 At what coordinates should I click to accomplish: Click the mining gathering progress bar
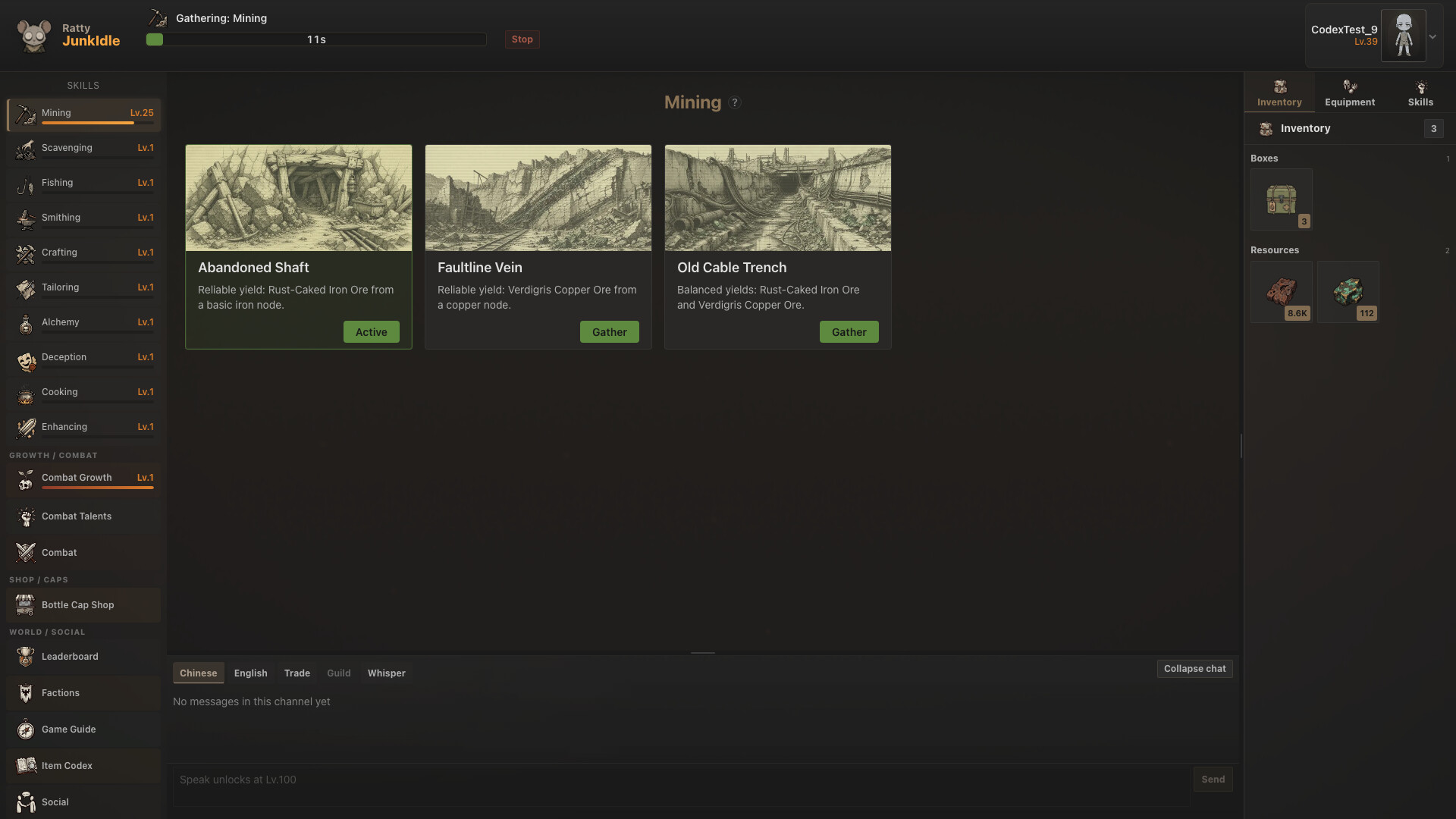[316, 39]
